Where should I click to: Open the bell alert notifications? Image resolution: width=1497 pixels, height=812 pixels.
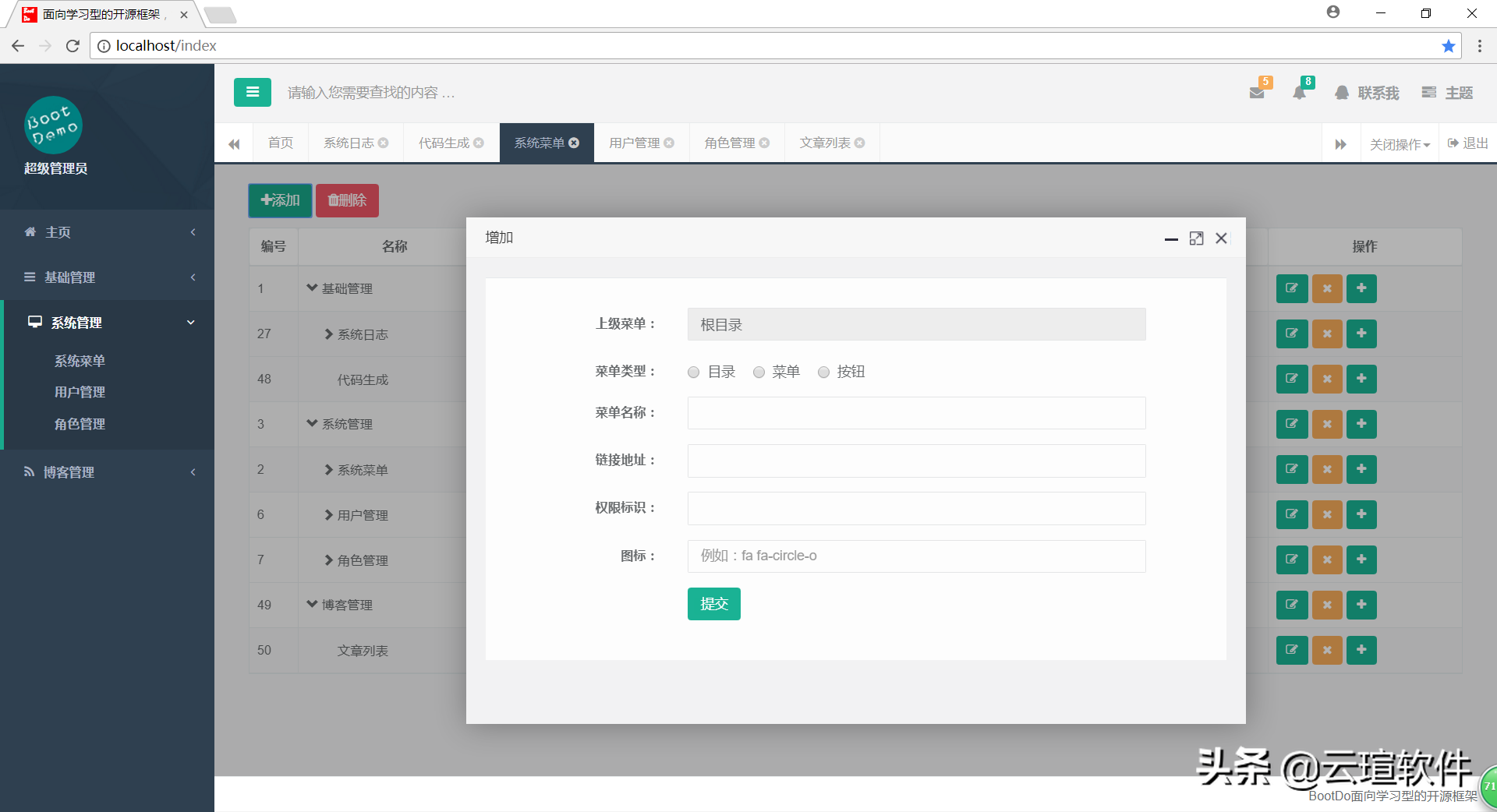(x=1299, y=93)
